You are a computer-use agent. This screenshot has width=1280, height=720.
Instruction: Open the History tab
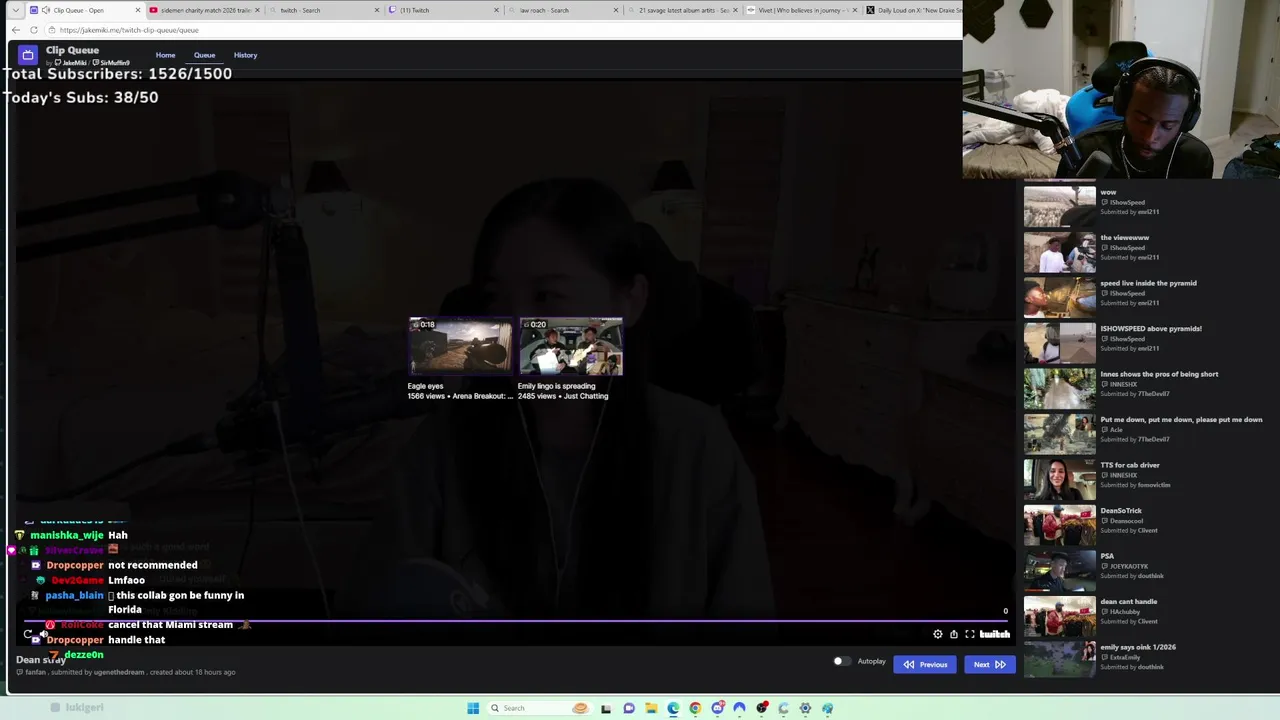coord(245,55)
